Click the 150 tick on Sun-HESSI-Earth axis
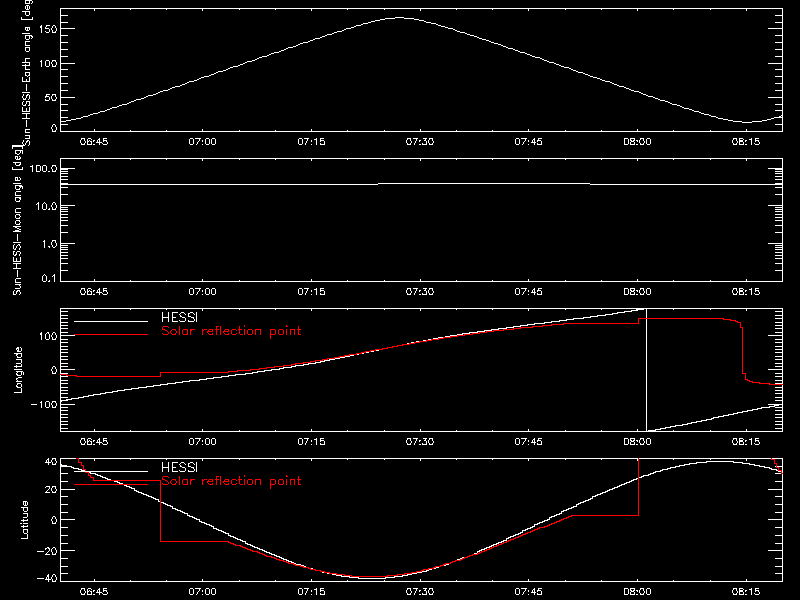The image size is (800, 600). coord(48,29)
